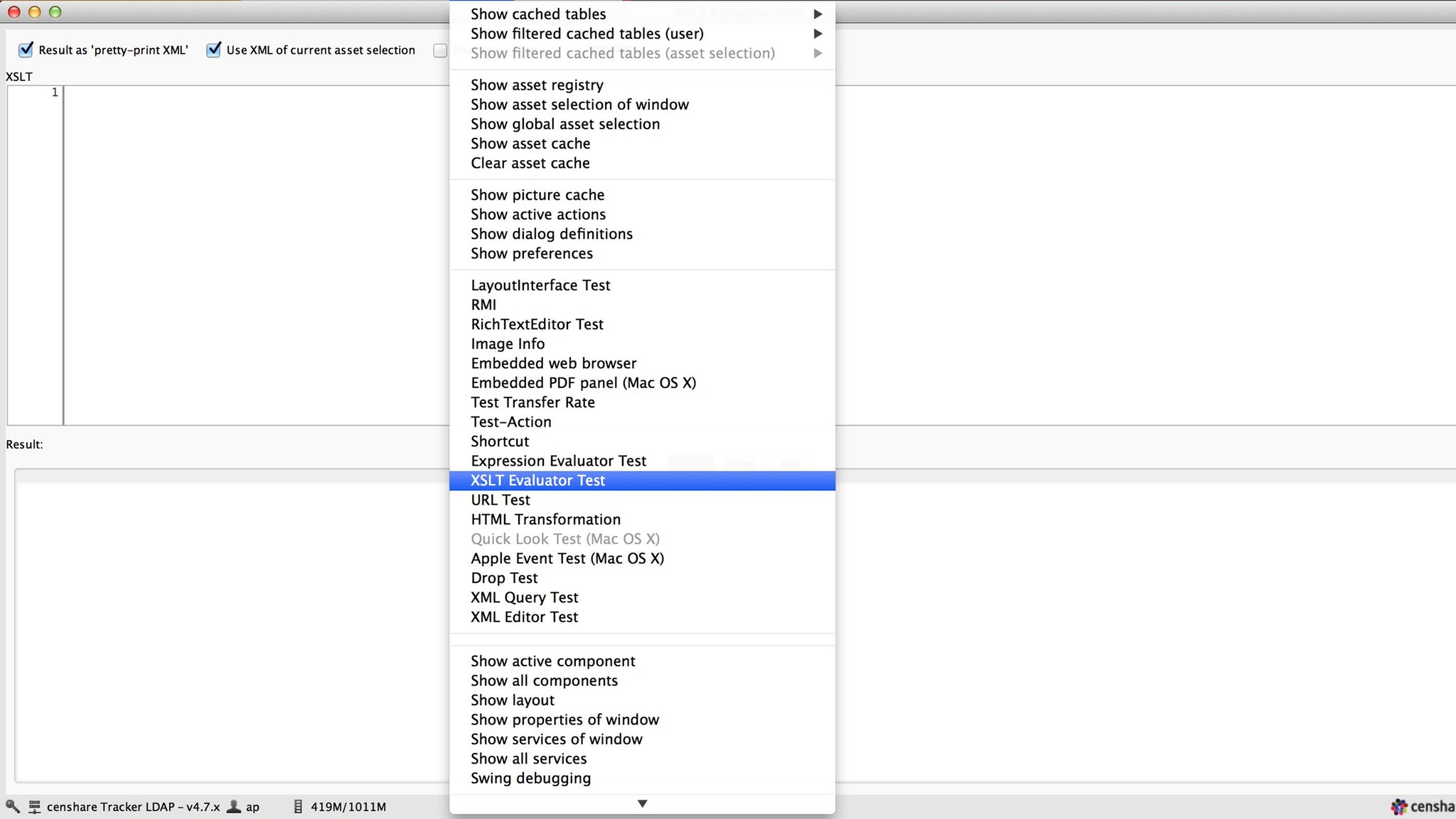Select 'Show asset registry'

pyautogui.click(x=537, y=85)
